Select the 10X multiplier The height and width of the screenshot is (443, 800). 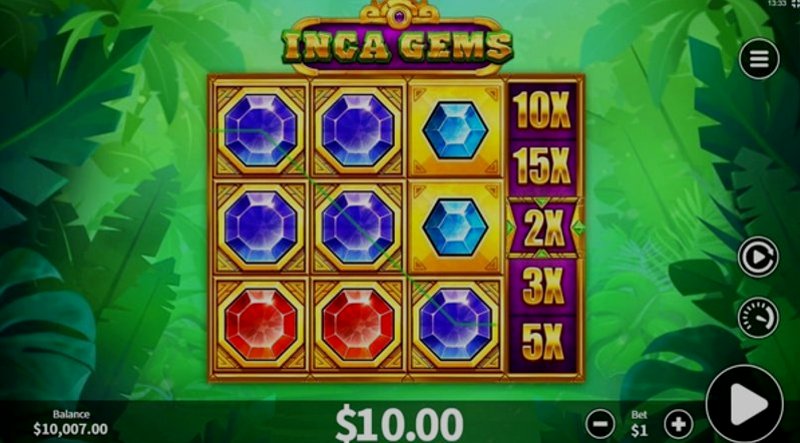542,111
